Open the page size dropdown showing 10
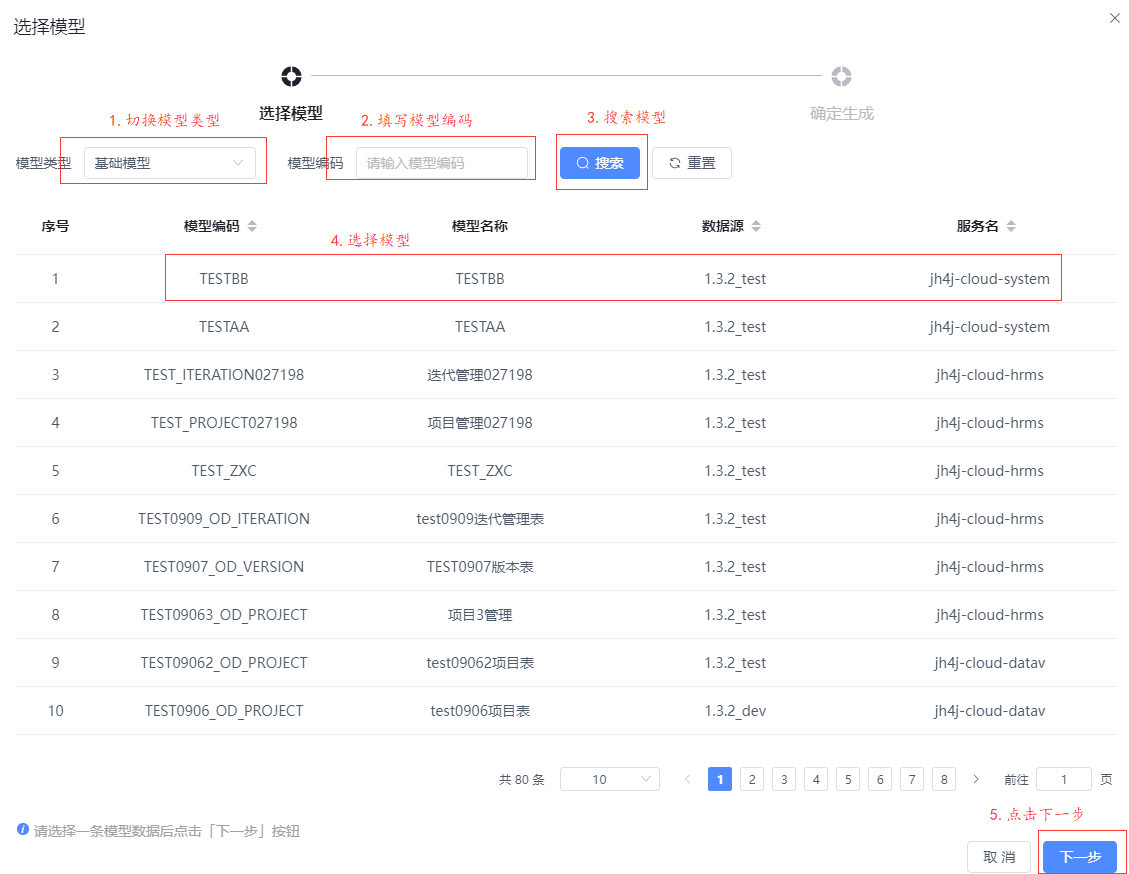Image resolution: width=1129 pixels, height=874 pixels. pos(610,779)
